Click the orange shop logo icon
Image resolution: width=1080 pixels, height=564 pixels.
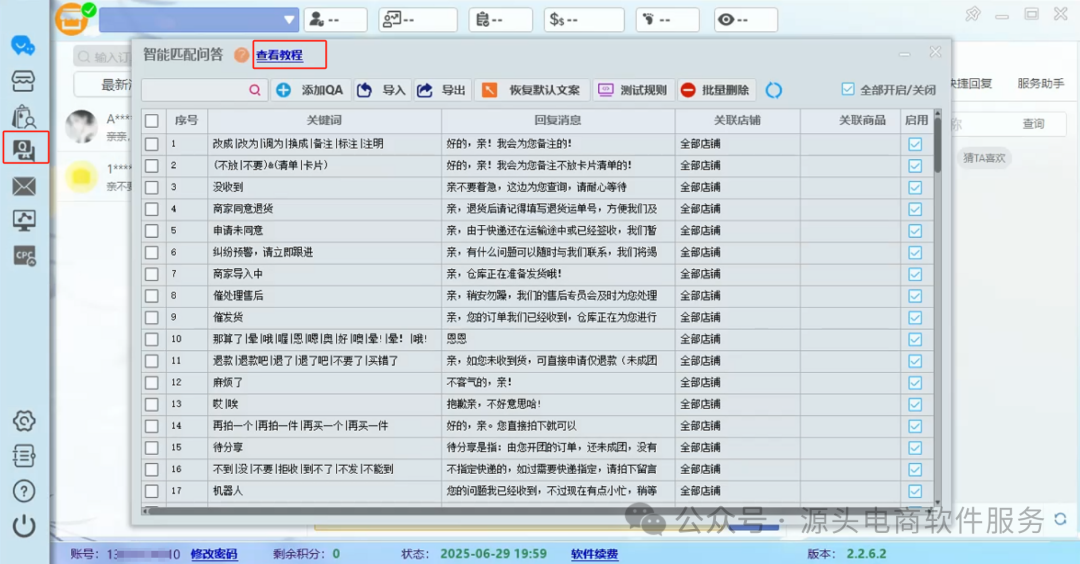pyautogui.click(x=72, y=19)
